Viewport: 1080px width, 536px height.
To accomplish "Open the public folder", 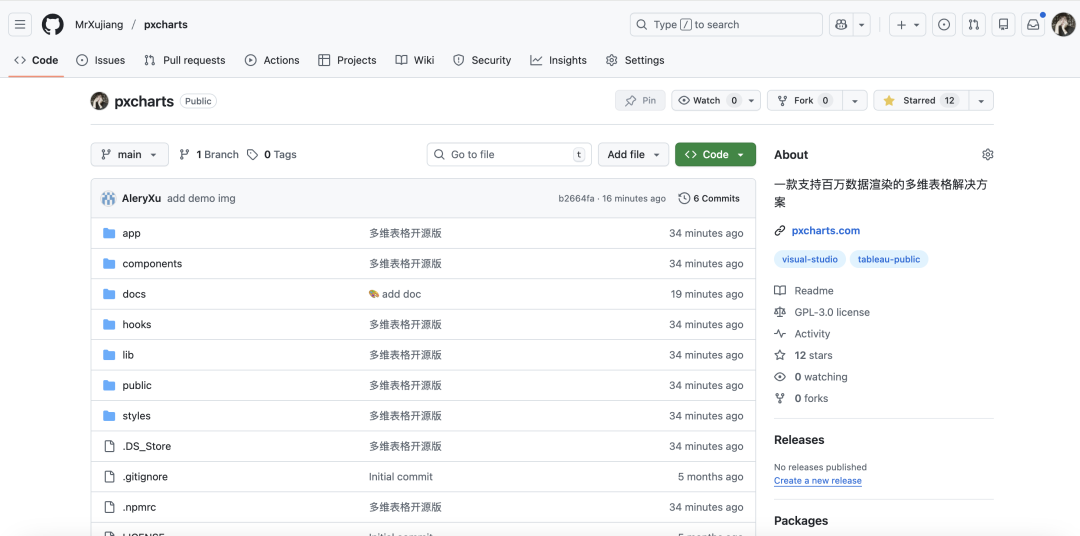I will tap(137, 385).
